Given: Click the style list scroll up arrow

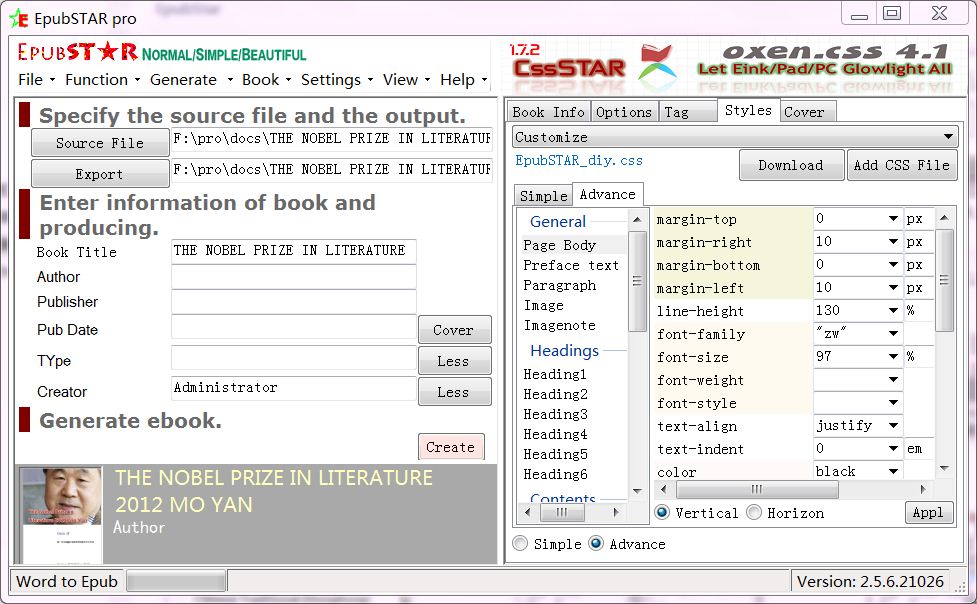Looking at the screenshot, I should tap(637, 219).
